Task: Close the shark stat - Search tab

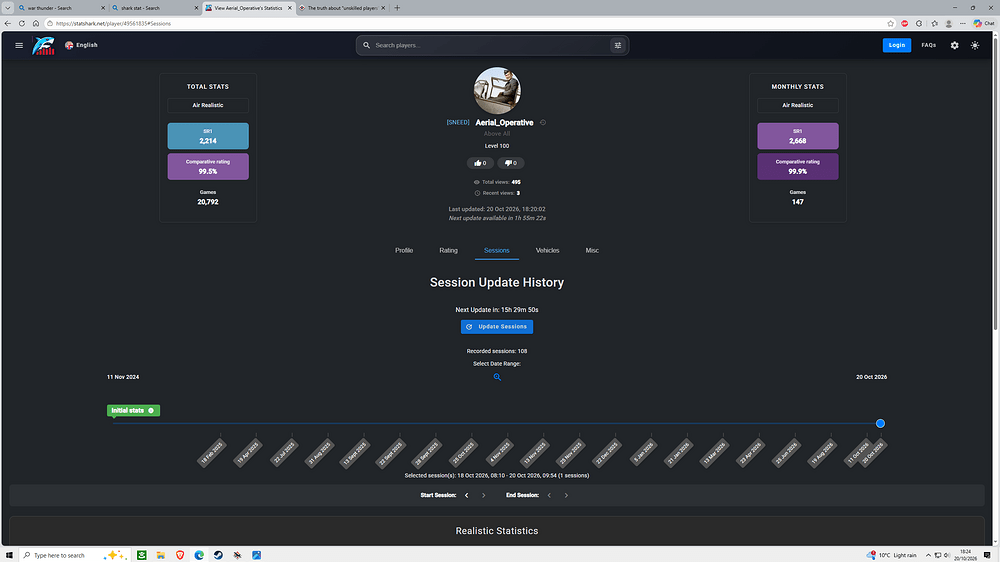Action: point(196,8)
